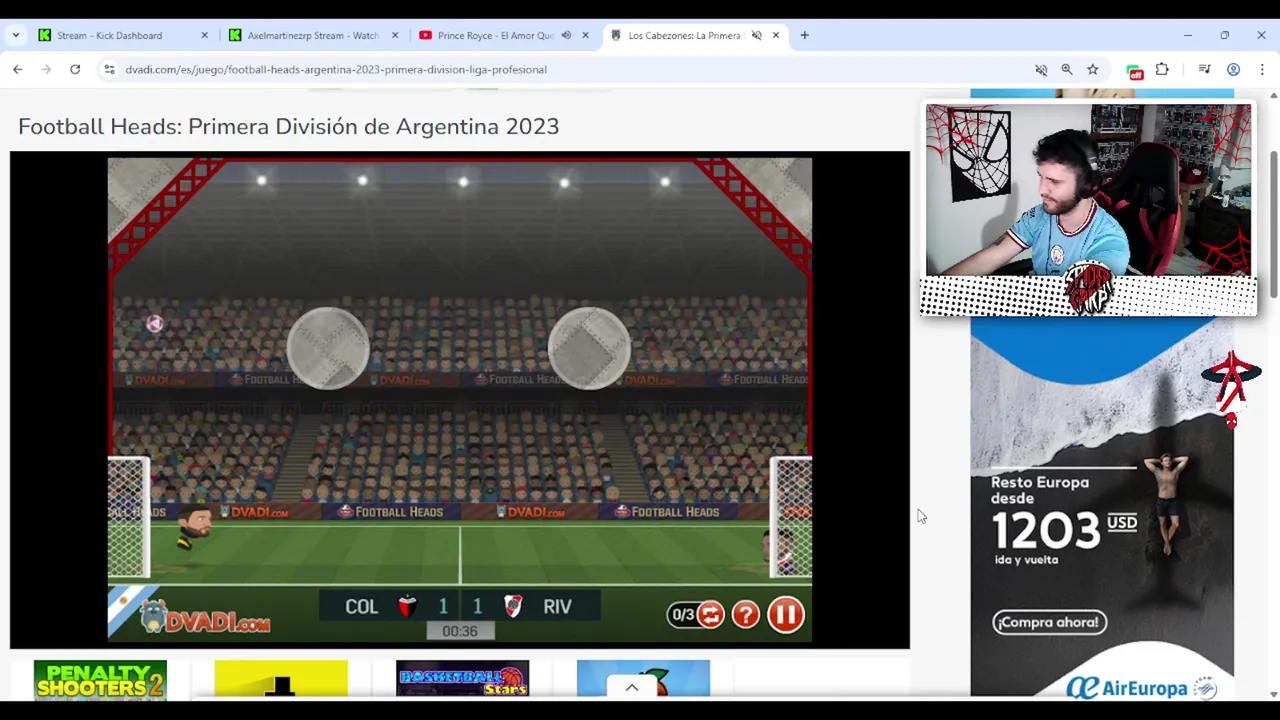Bookmark this page with the star icon
Viewport: 1280px width, 720px height.
tap(1092, 69)
